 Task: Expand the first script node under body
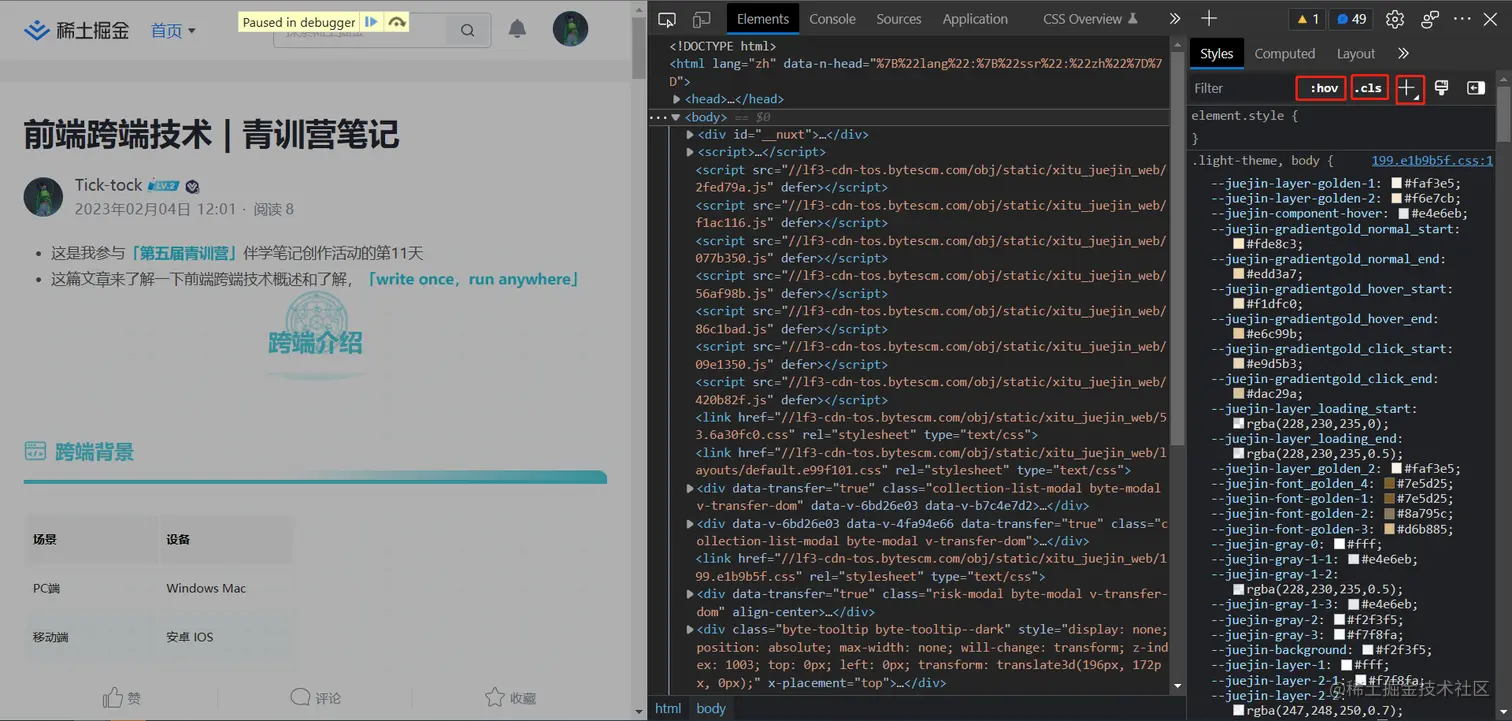pos(690,152)
